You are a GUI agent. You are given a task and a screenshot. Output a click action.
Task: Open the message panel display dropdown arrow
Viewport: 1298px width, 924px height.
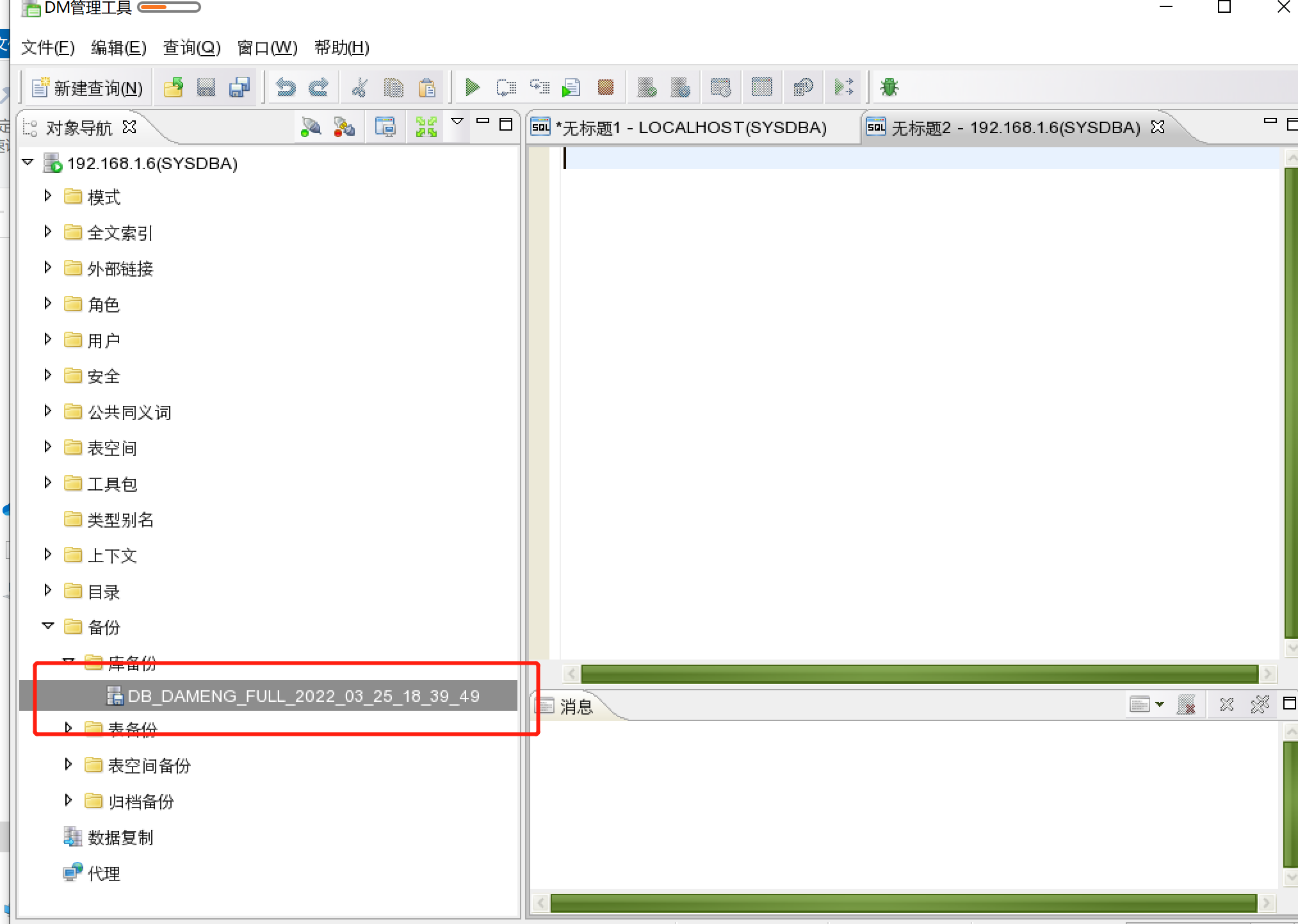(x=1160, y=704)
